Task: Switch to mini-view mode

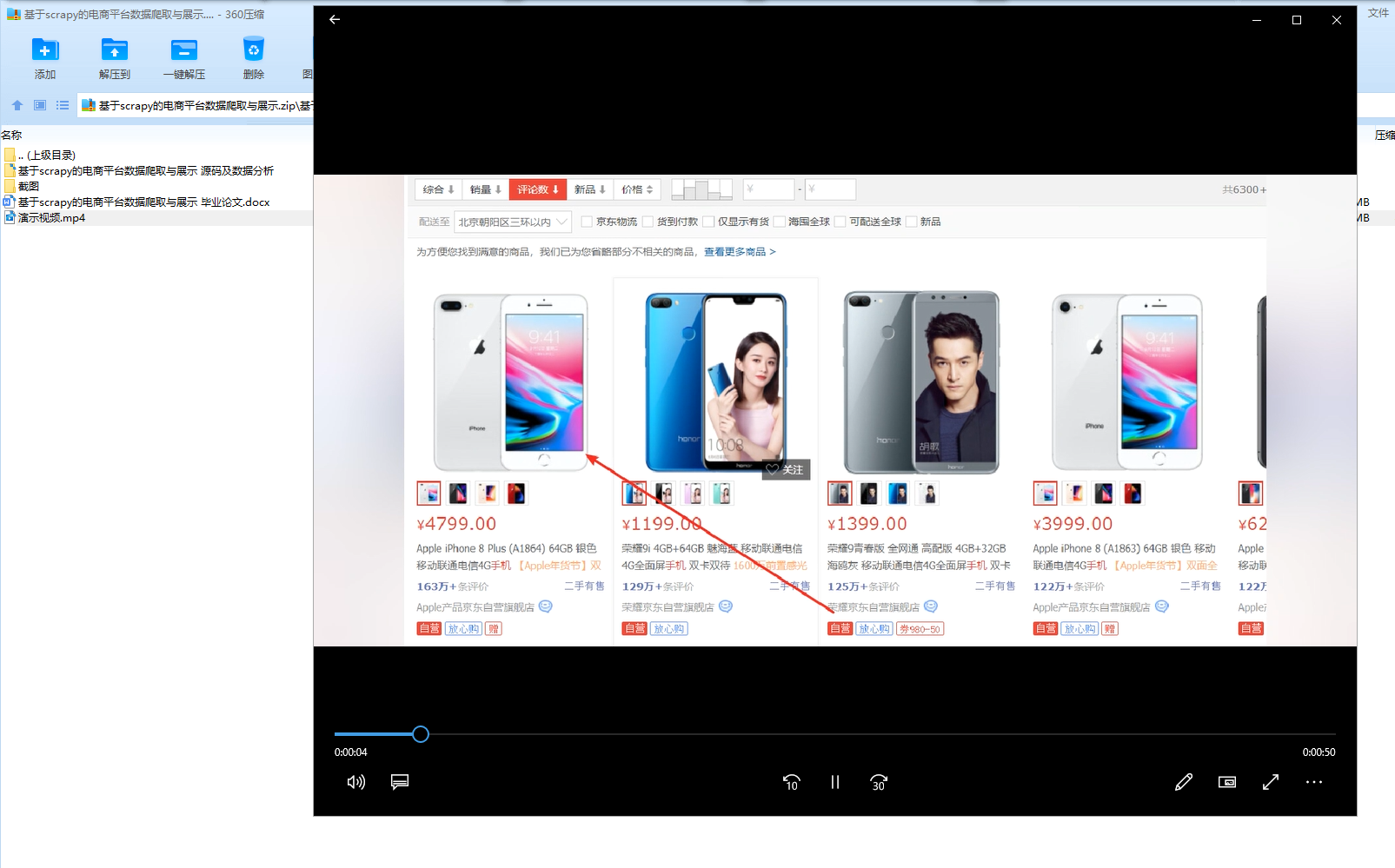Action: (x=1227, y=782)
